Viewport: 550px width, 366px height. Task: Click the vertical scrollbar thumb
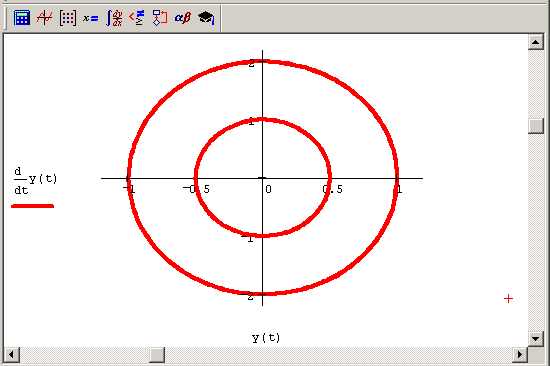click(x=536, y=126)
